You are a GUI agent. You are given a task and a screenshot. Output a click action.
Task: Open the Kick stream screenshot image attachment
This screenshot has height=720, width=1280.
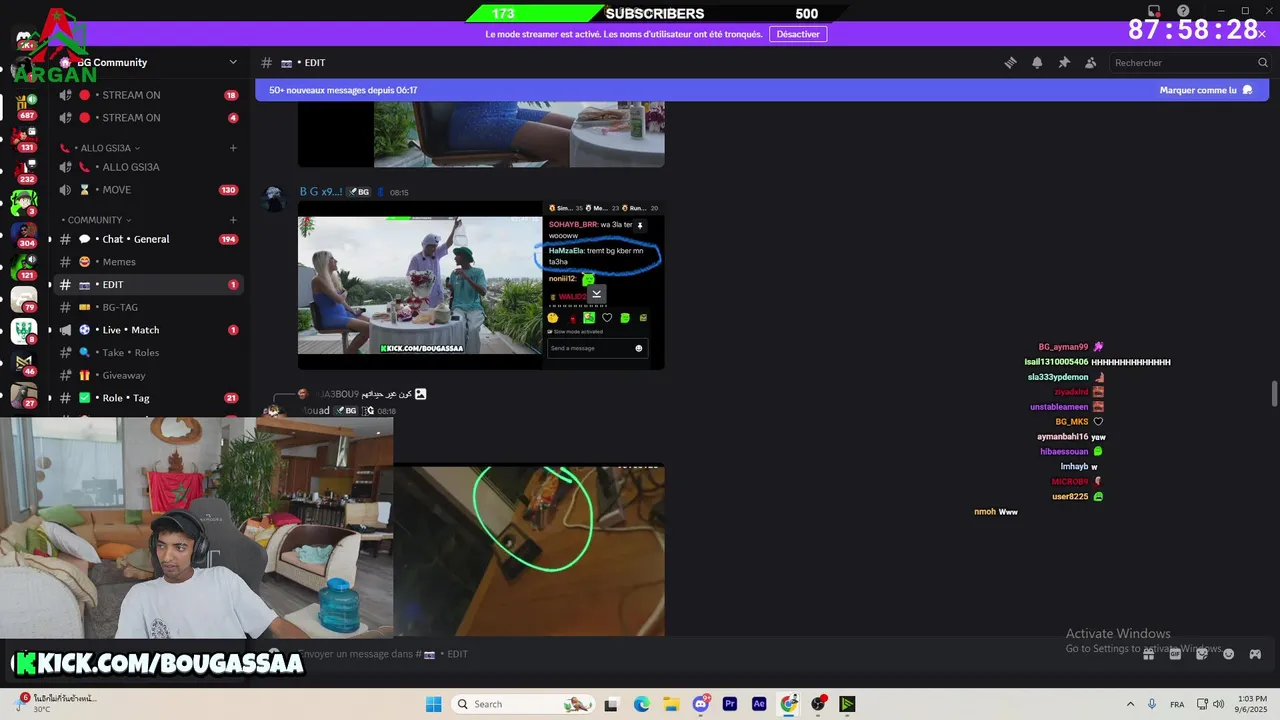pos(481,285)
